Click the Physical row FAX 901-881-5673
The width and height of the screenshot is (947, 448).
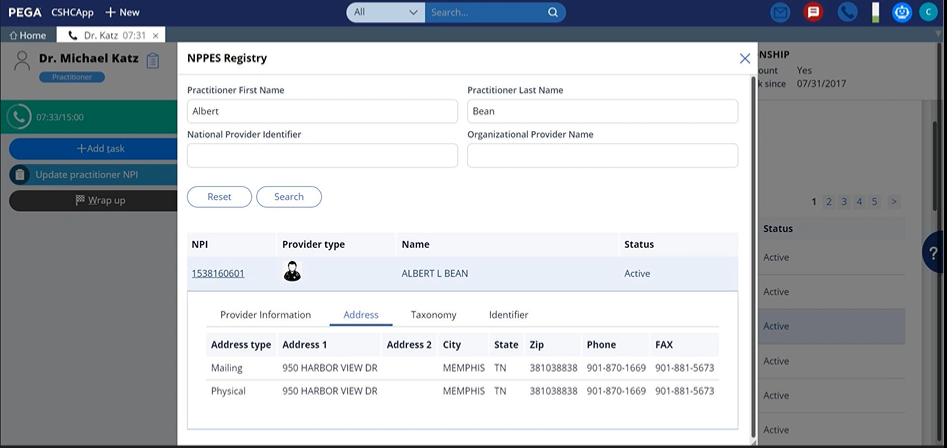[685, 391]
